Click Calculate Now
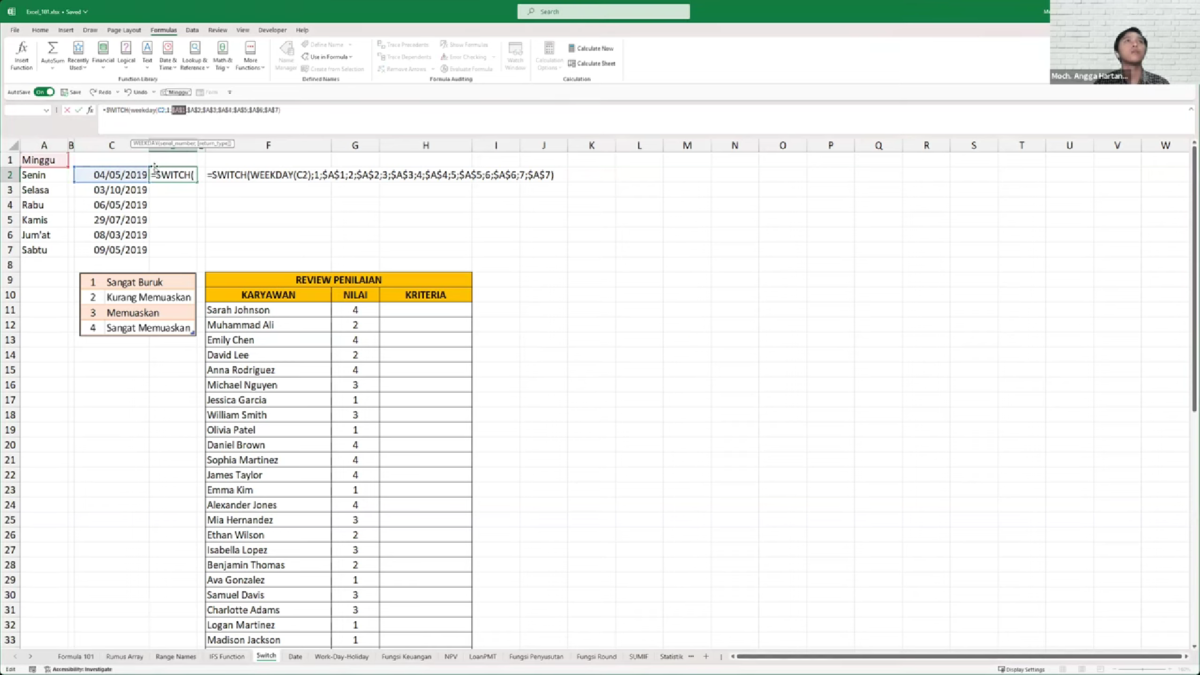The width and height of the screenshot is (1200, 675). pos(591,48)
